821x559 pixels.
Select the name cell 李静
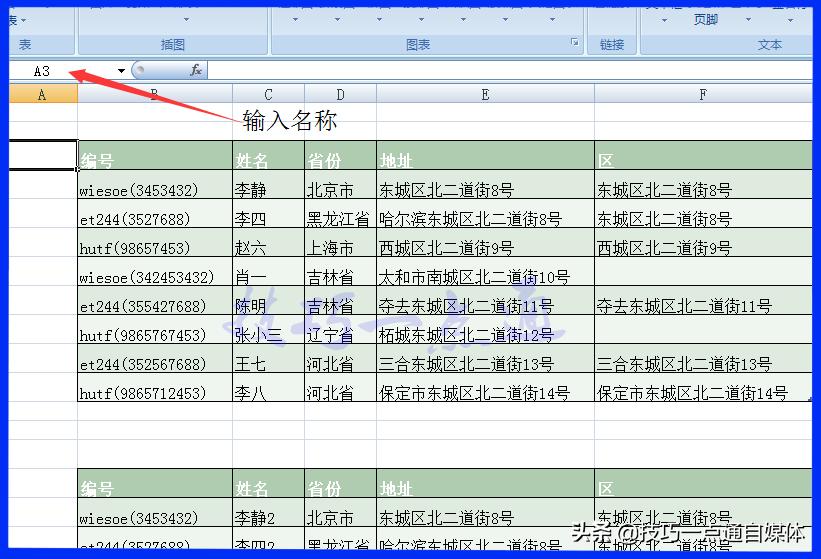click(269, 184)
